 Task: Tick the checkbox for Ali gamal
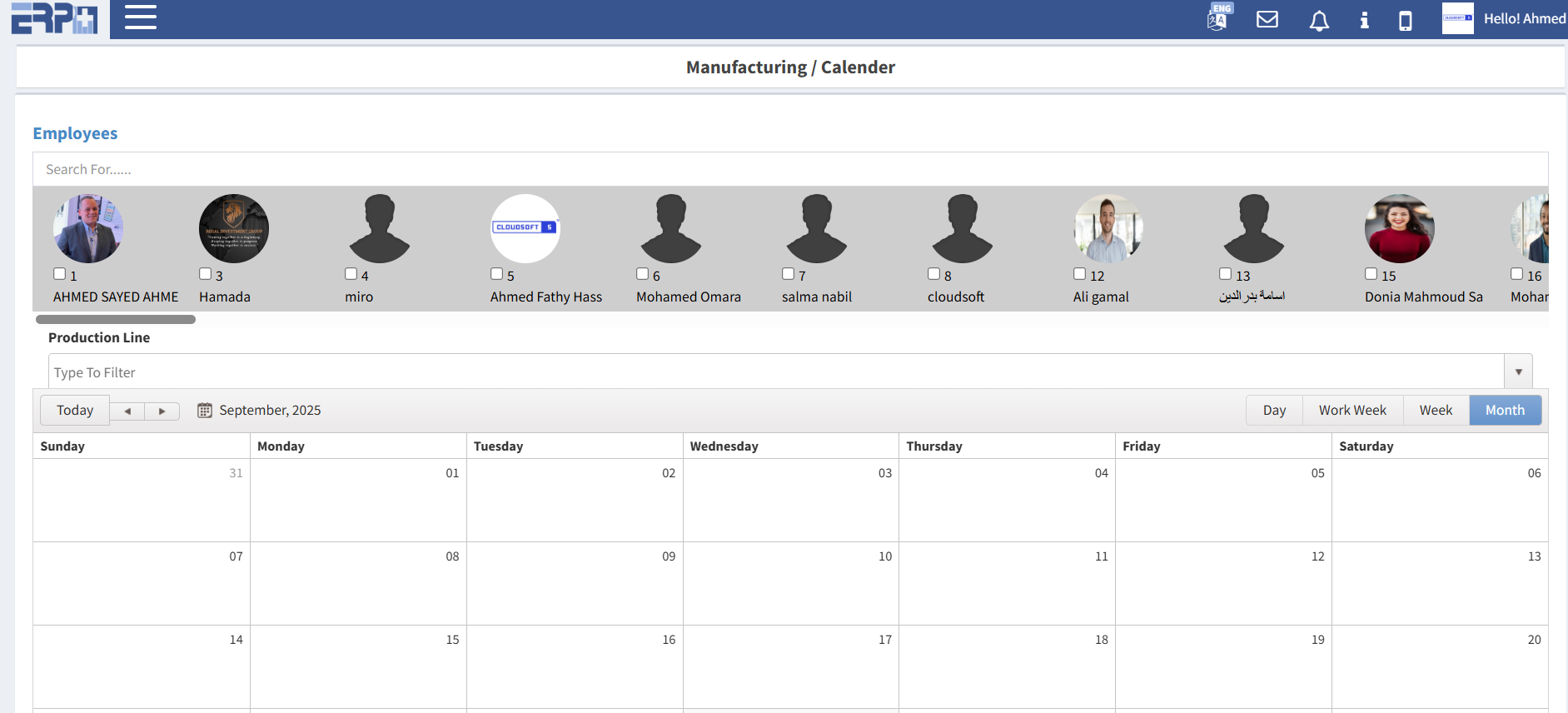[x=1079, y=274]
